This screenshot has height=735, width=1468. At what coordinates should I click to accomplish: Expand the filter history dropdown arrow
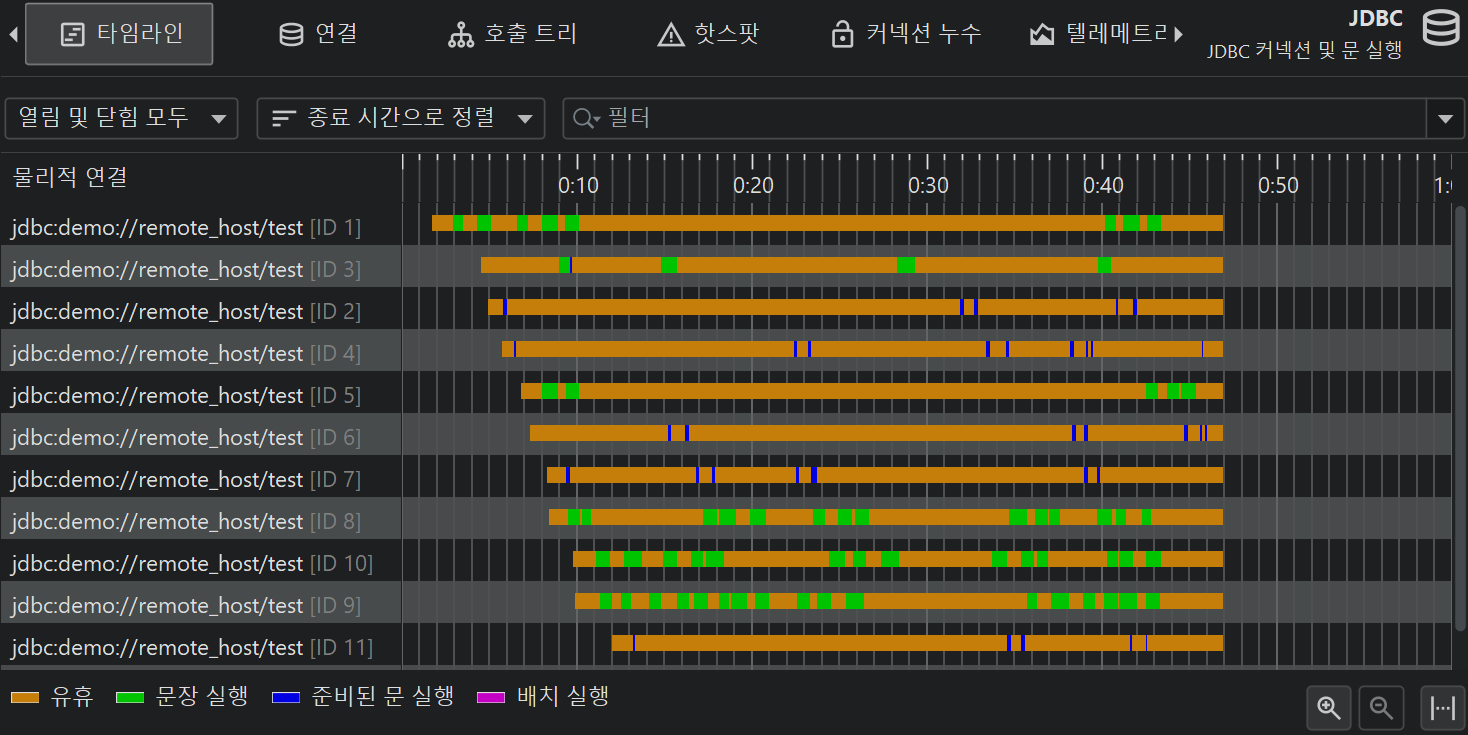pyautogui.click(x=1444, y=119)
